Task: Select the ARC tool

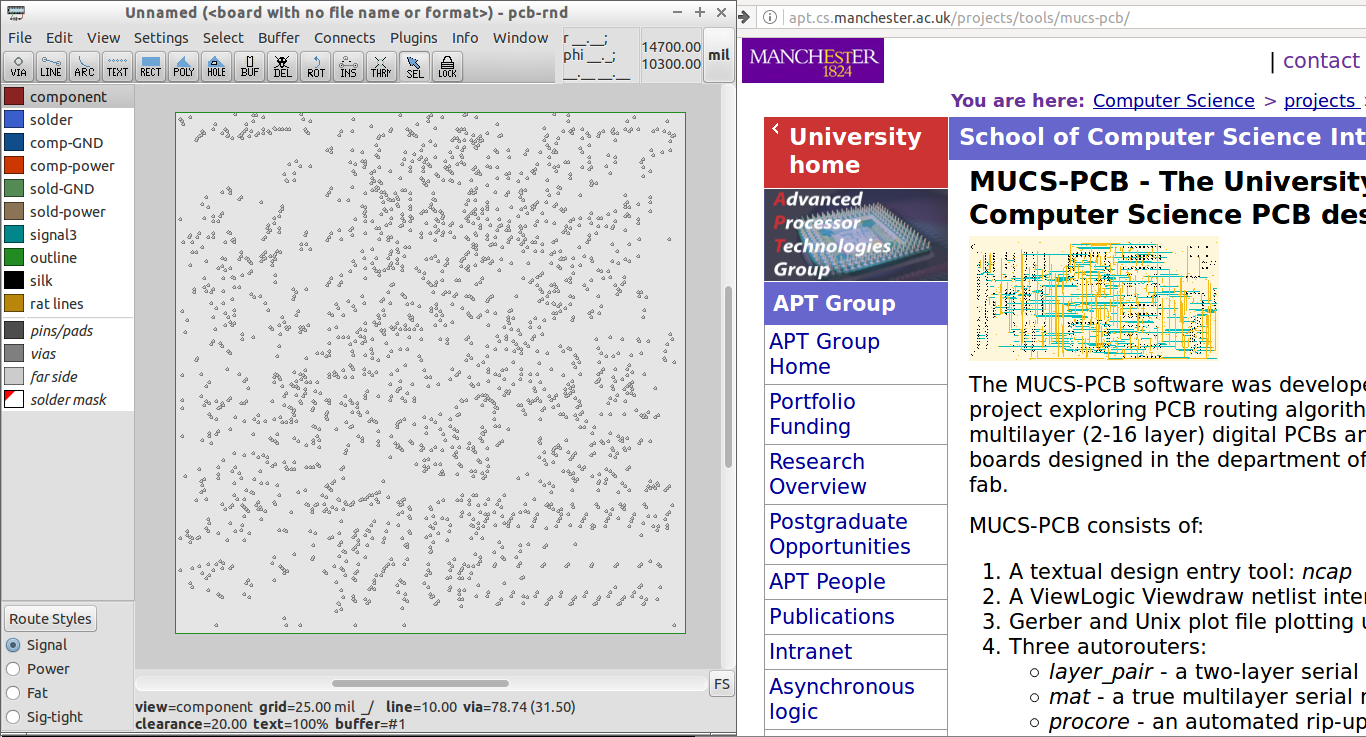Action: pyautogui.click(x=84, y=67)
